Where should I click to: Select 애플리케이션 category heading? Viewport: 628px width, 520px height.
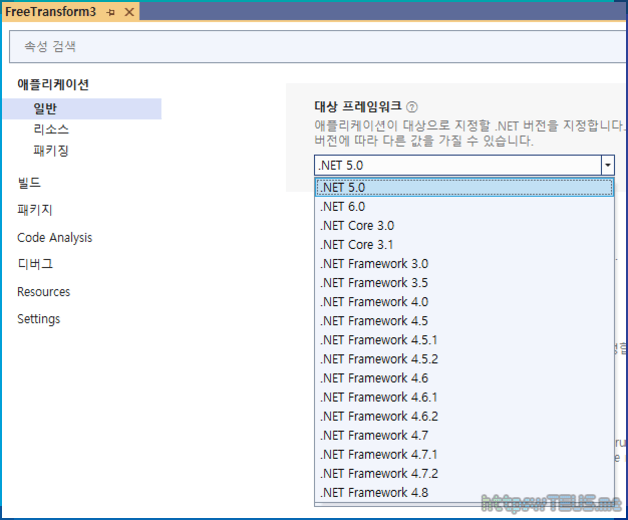53,85
